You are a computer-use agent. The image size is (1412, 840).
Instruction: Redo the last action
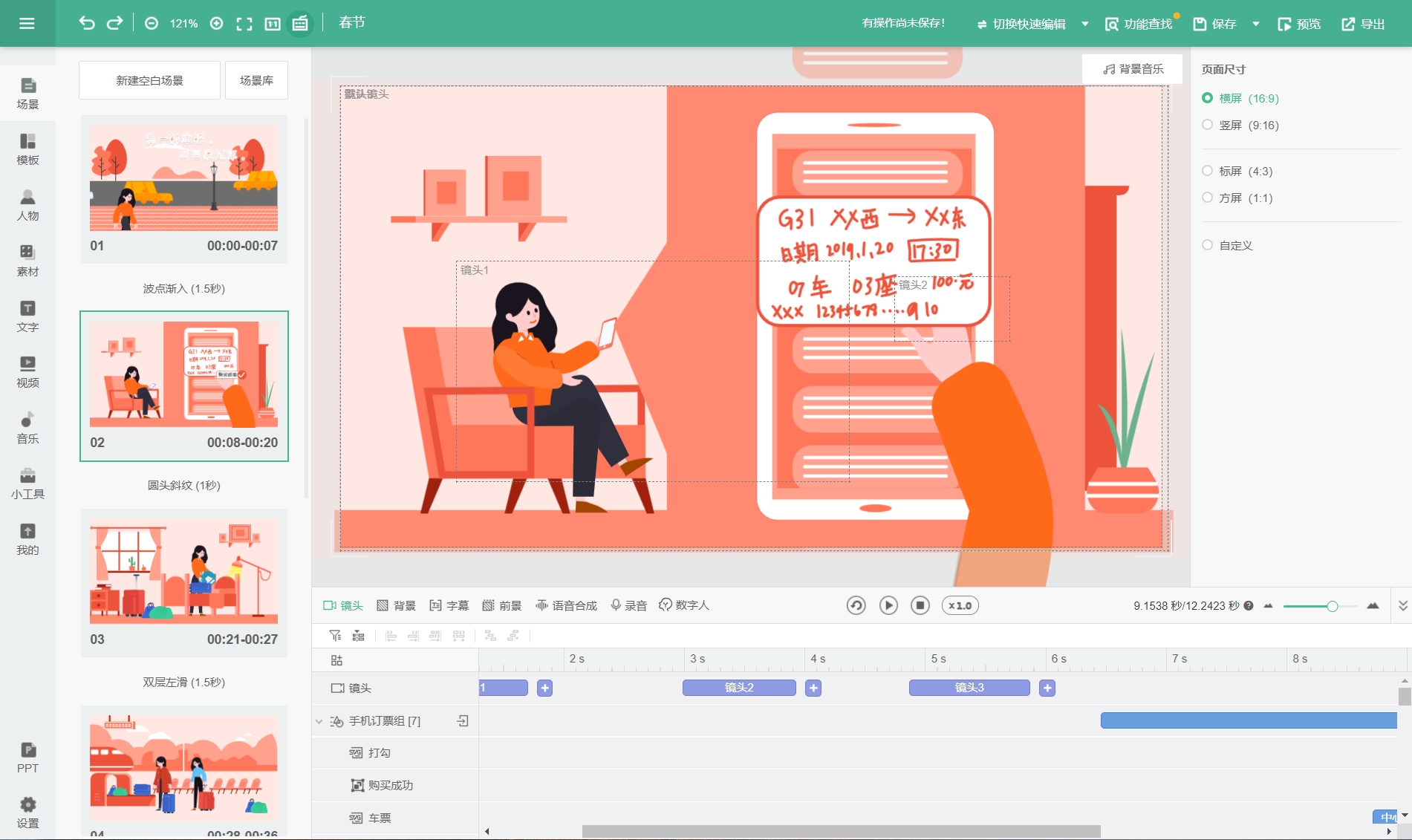pyautogui.click(x=114, y=23)
